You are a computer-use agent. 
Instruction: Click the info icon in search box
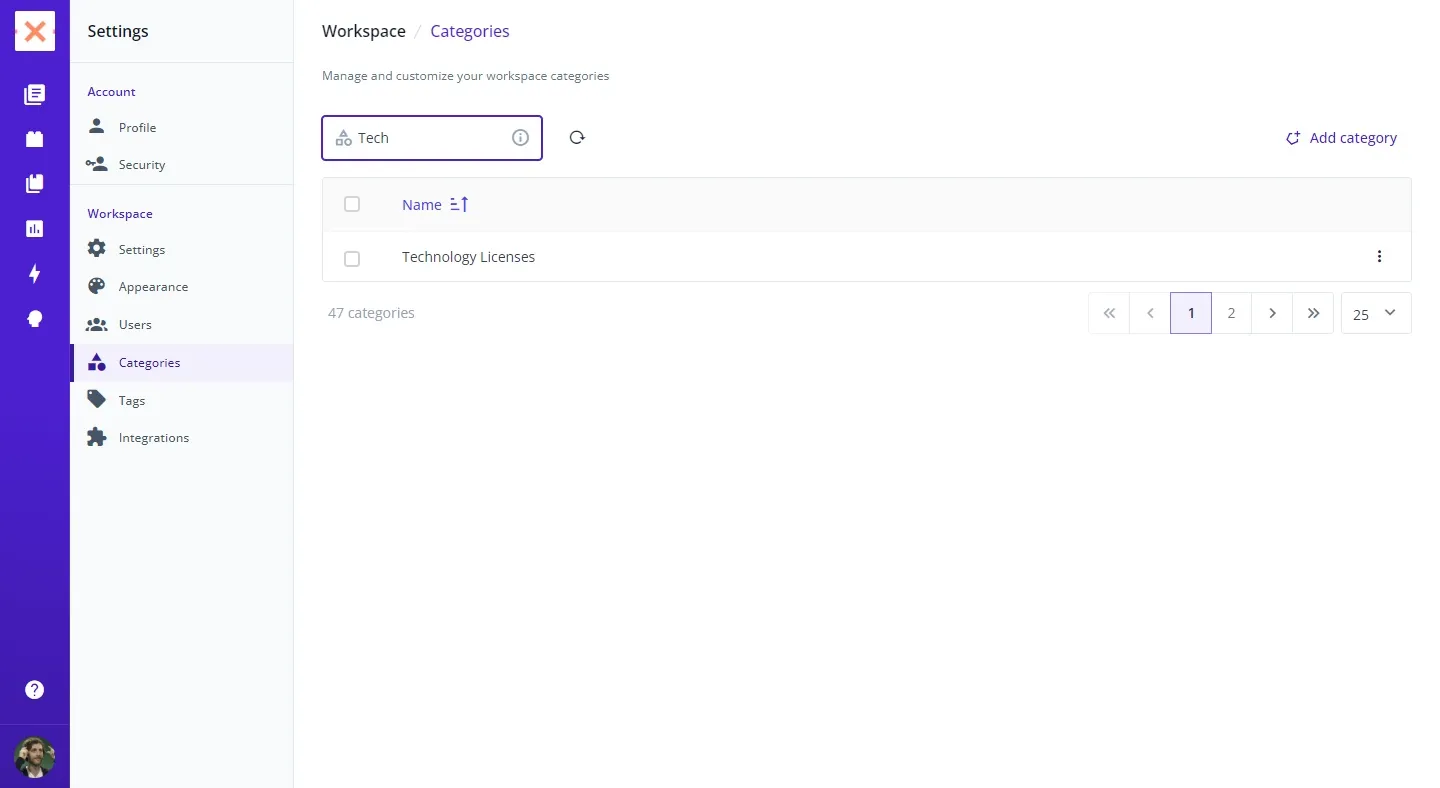520,138
